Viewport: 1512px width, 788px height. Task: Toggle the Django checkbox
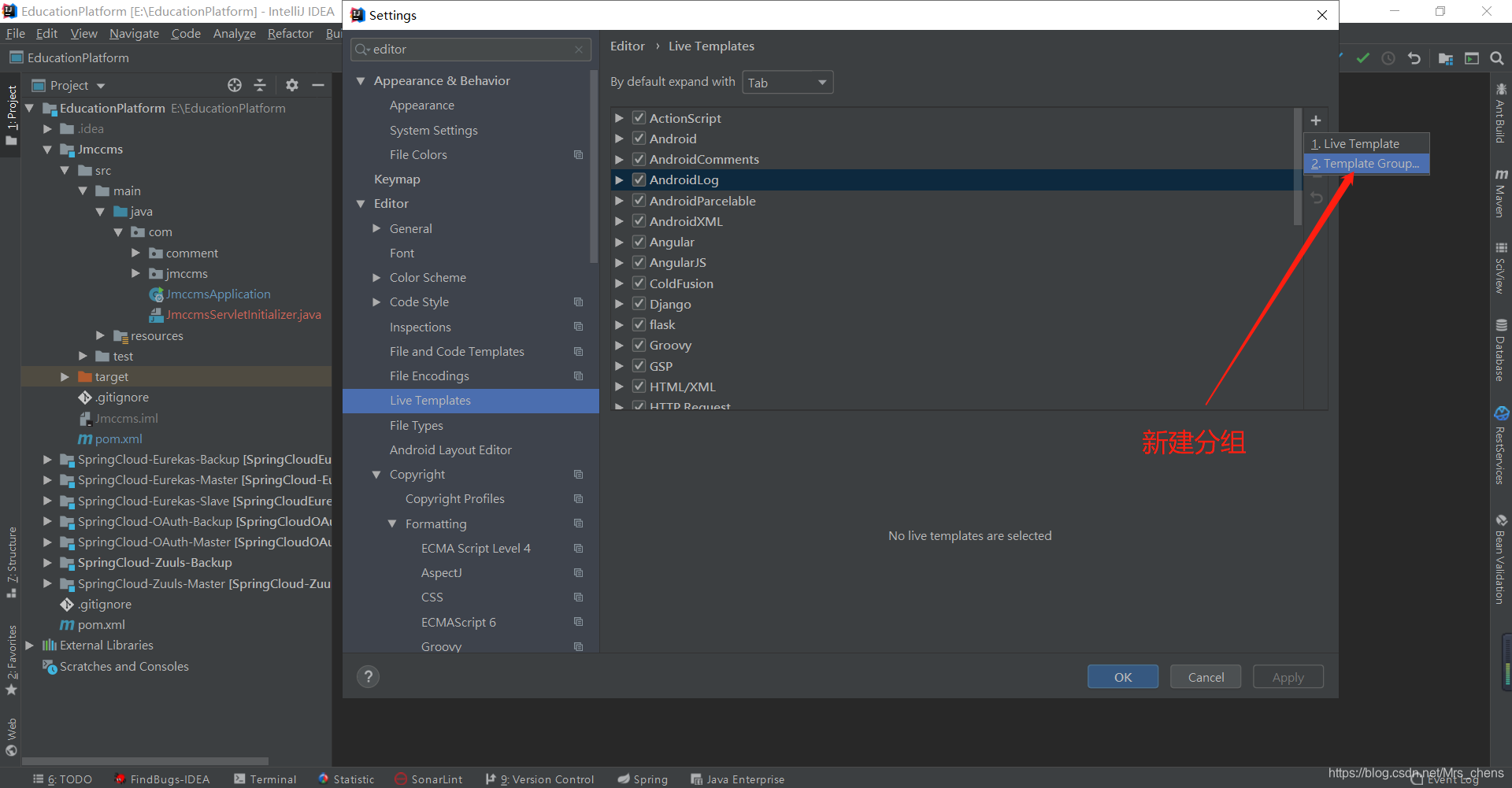[639, 304]
